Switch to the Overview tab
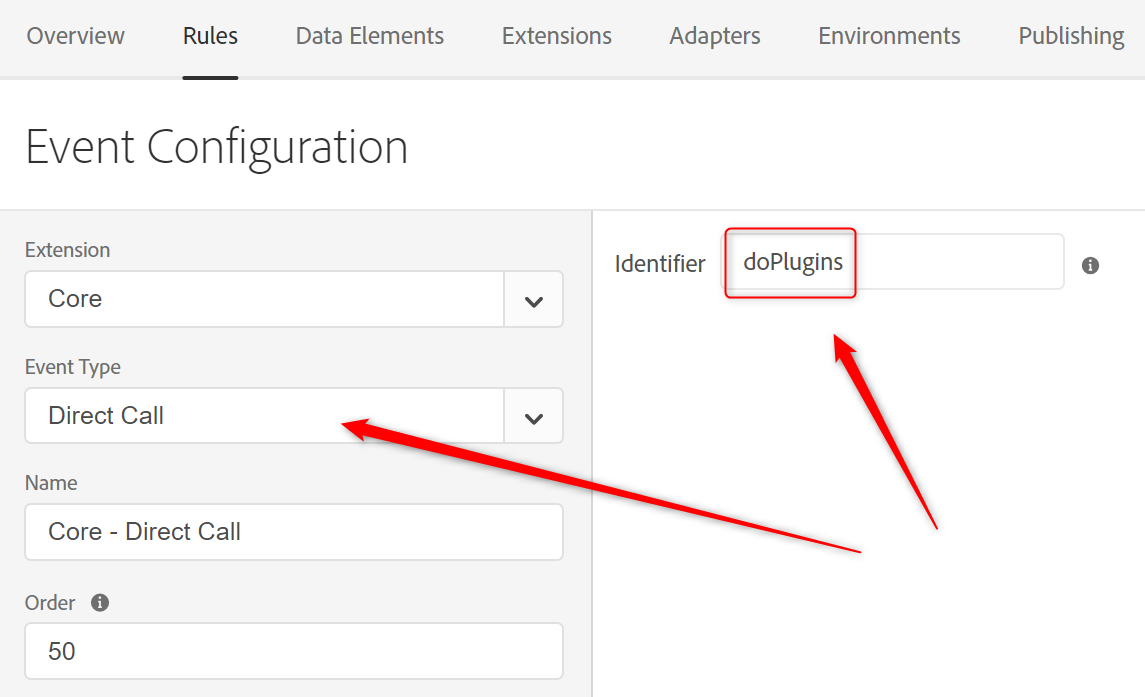This screenshot has height=697, width=1145. (x=76, y=36)
